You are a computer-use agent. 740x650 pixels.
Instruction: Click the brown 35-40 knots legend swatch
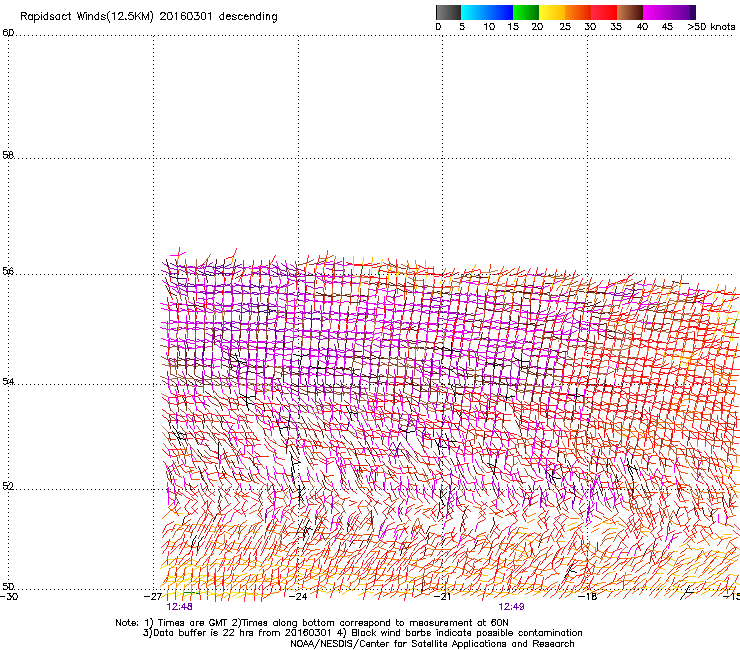[630, 12]
